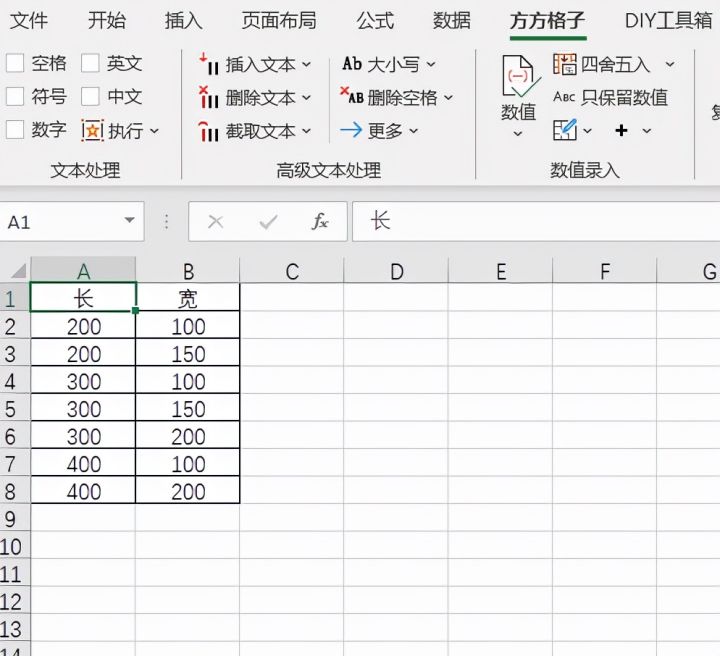720x656 pixels.
Task: Select column F header
Action: [x=605, y=271]
